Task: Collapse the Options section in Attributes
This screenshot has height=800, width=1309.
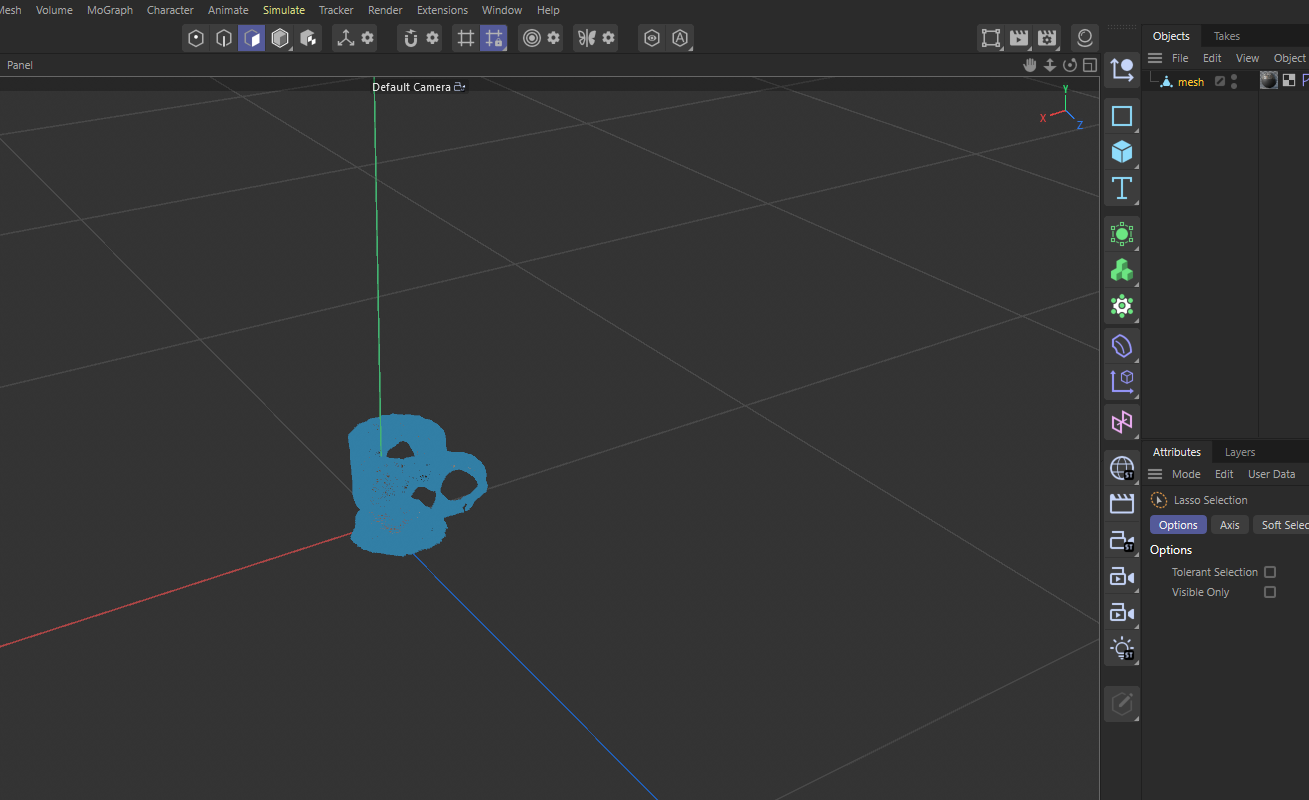Action: click(1170, 549)
